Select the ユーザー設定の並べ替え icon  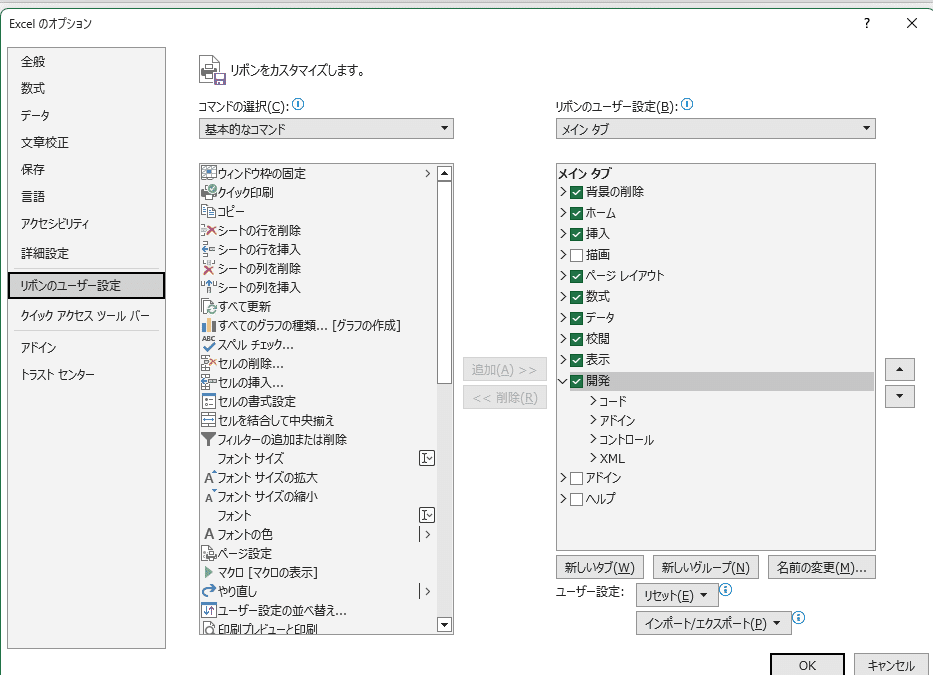pyautogui.click(x=208, y=610)
